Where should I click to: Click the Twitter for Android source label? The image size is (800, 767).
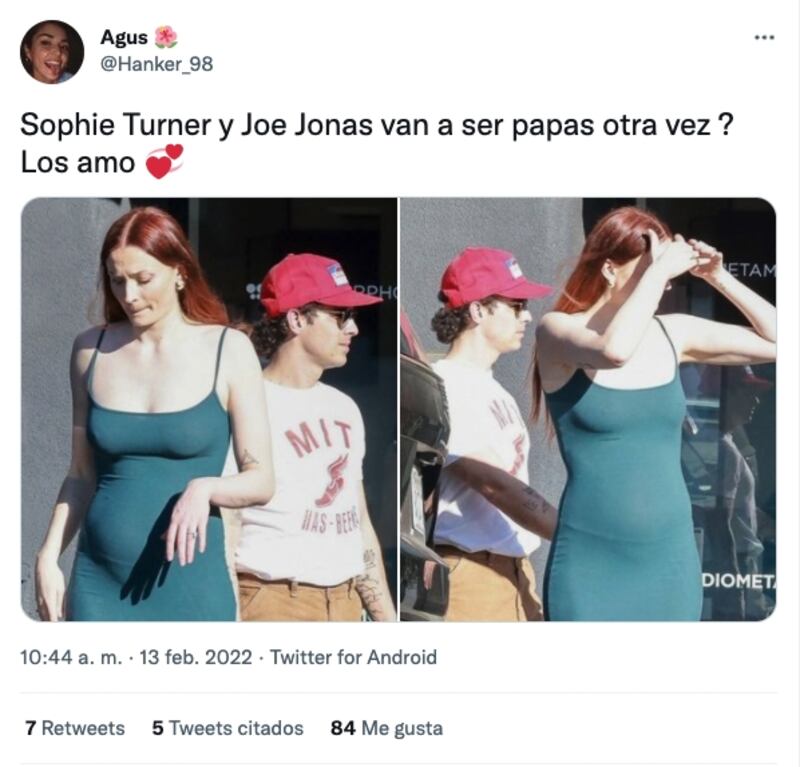(353, 657)
